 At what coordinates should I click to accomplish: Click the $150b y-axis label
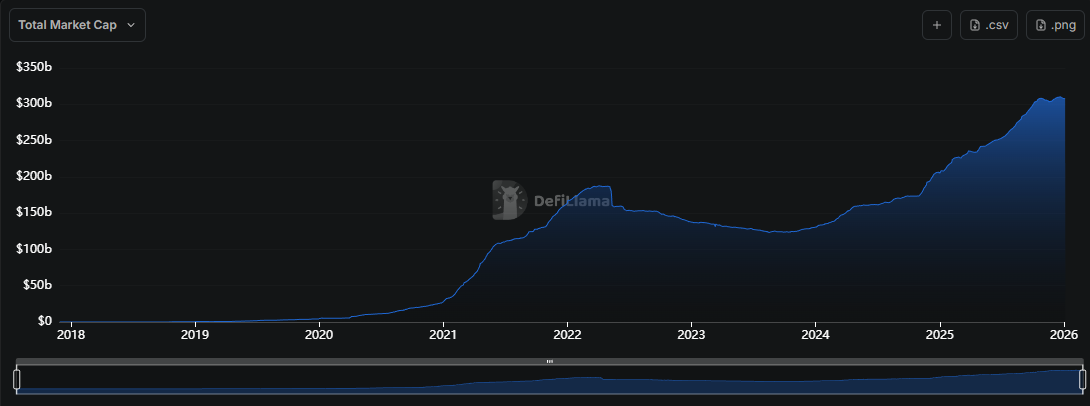pyautogui.click(x=35, y=213)
